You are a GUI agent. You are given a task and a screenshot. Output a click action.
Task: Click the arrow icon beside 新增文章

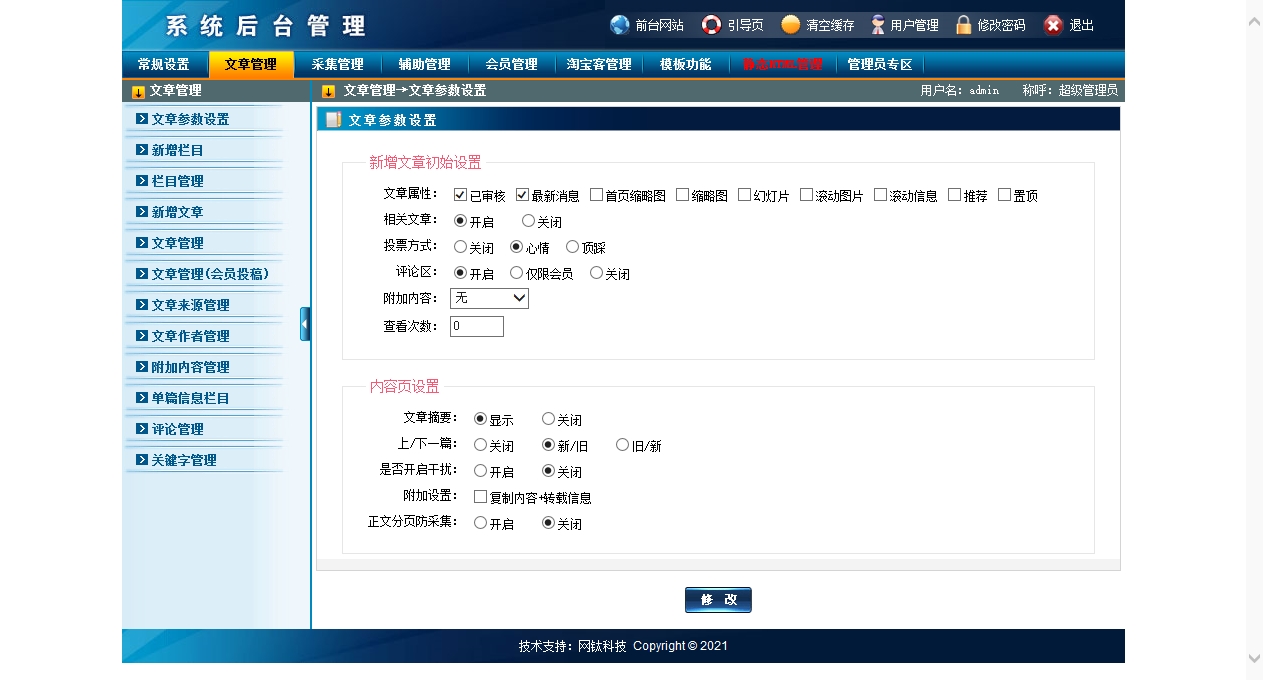(x=142, y=212)
